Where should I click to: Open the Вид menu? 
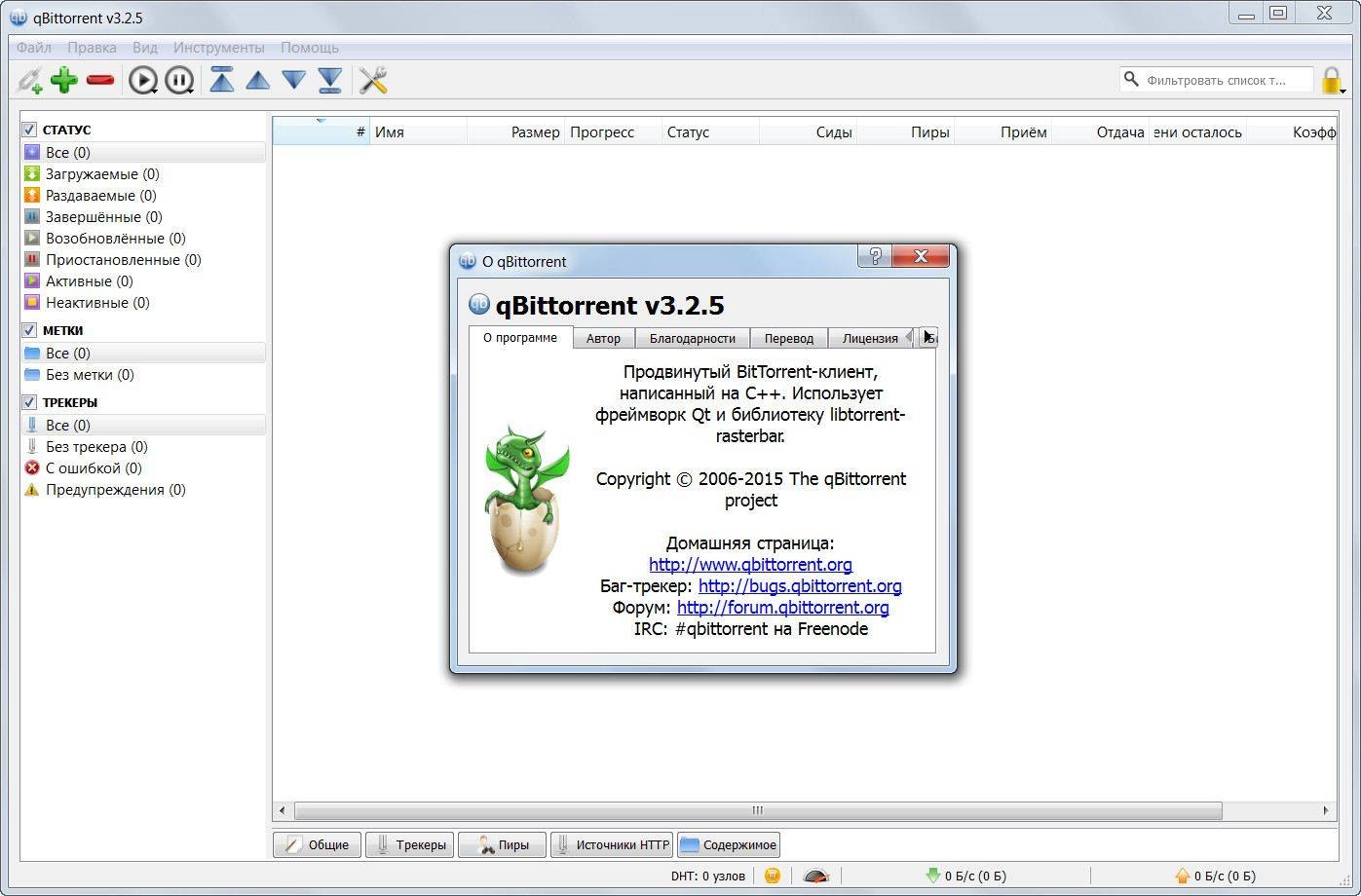click(x=145, y=47)
